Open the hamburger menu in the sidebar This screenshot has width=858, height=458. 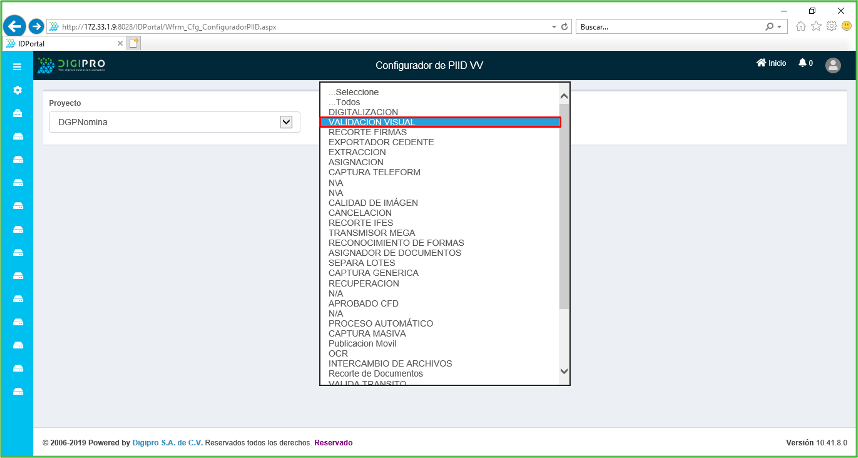[x=16, y=65]
